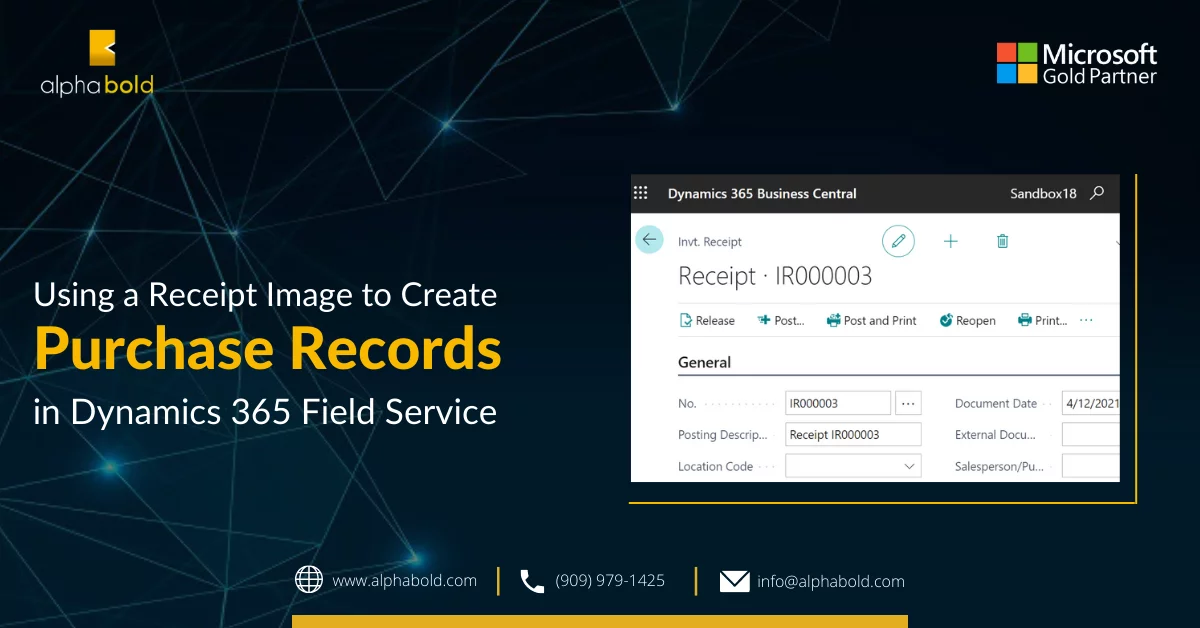Click the General section heading
Screen dimensions: 1200x628
point(705,362)
